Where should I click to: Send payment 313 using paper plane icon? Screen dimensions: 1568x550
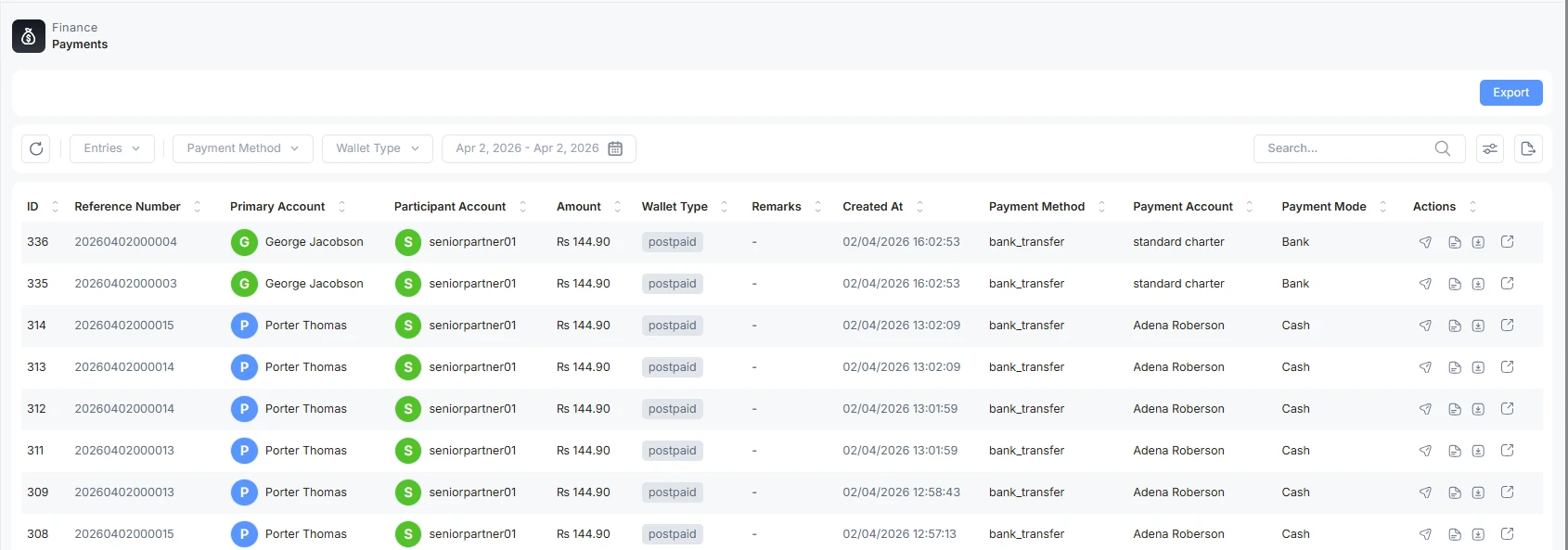pos(1425,367)
